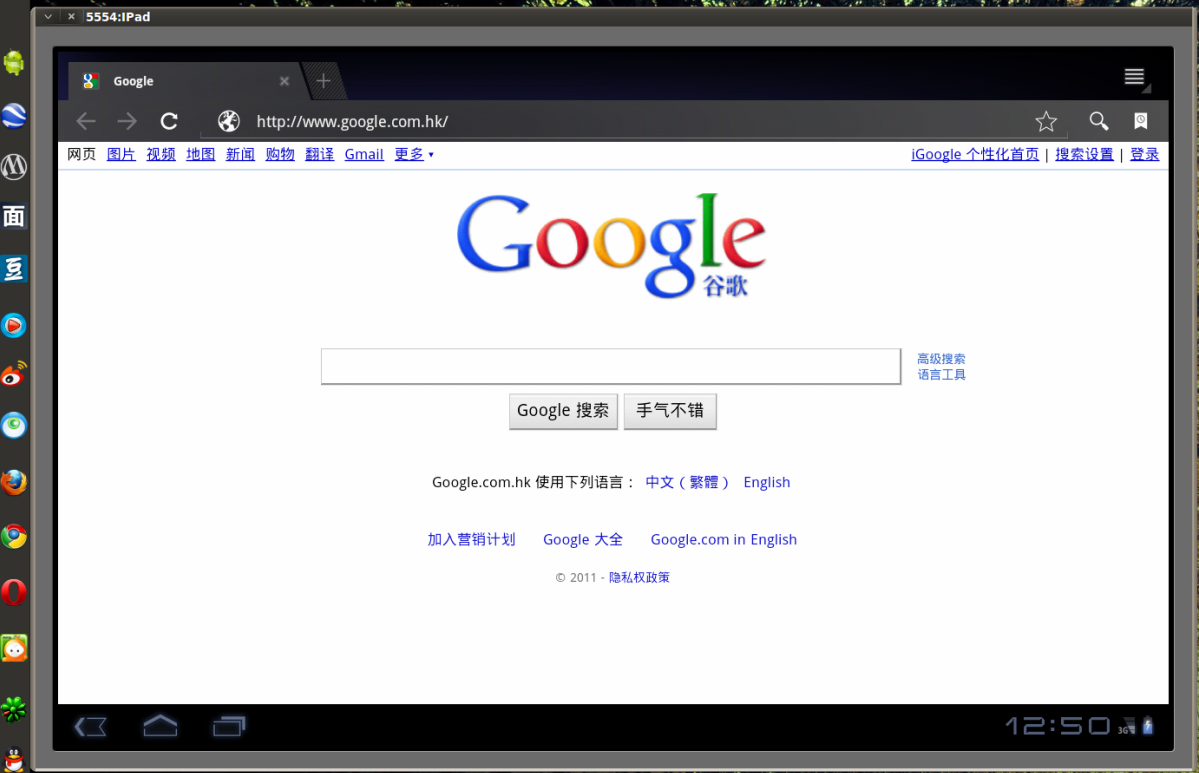The image size is (1199, 773).
Task: Click the 网页 label in top bar
Action: click(82, 154)
